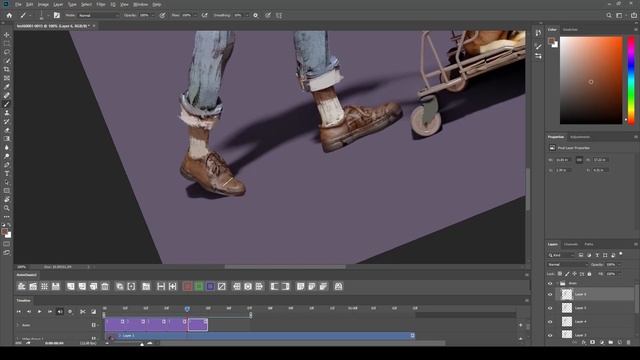Open smoothing options gear icon
Image resolution: width=640 pixels, height=360 pixels.
coord(256,16)
